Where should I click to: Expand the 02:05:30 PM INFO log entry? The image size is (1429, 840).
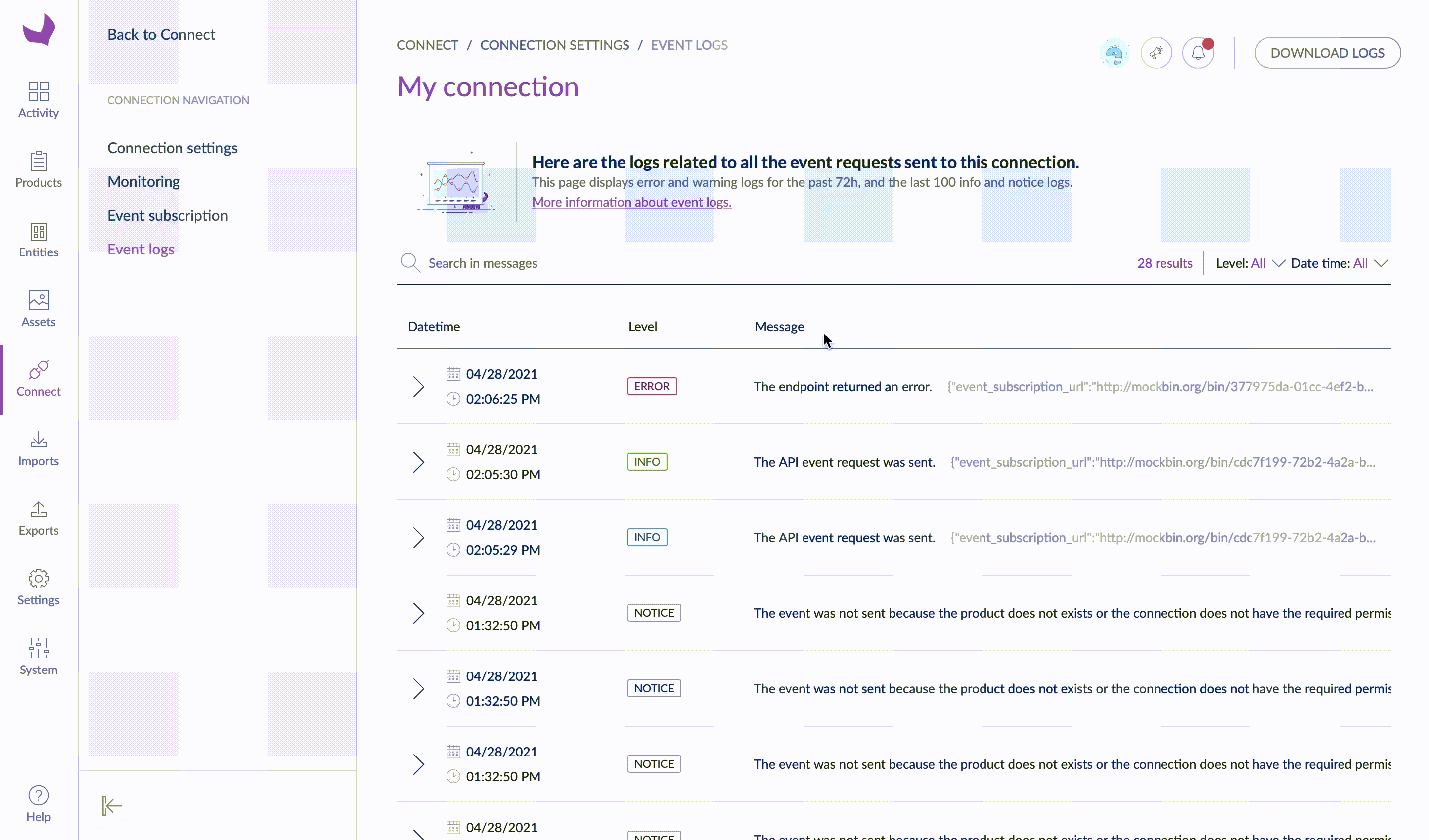(419, 462)
